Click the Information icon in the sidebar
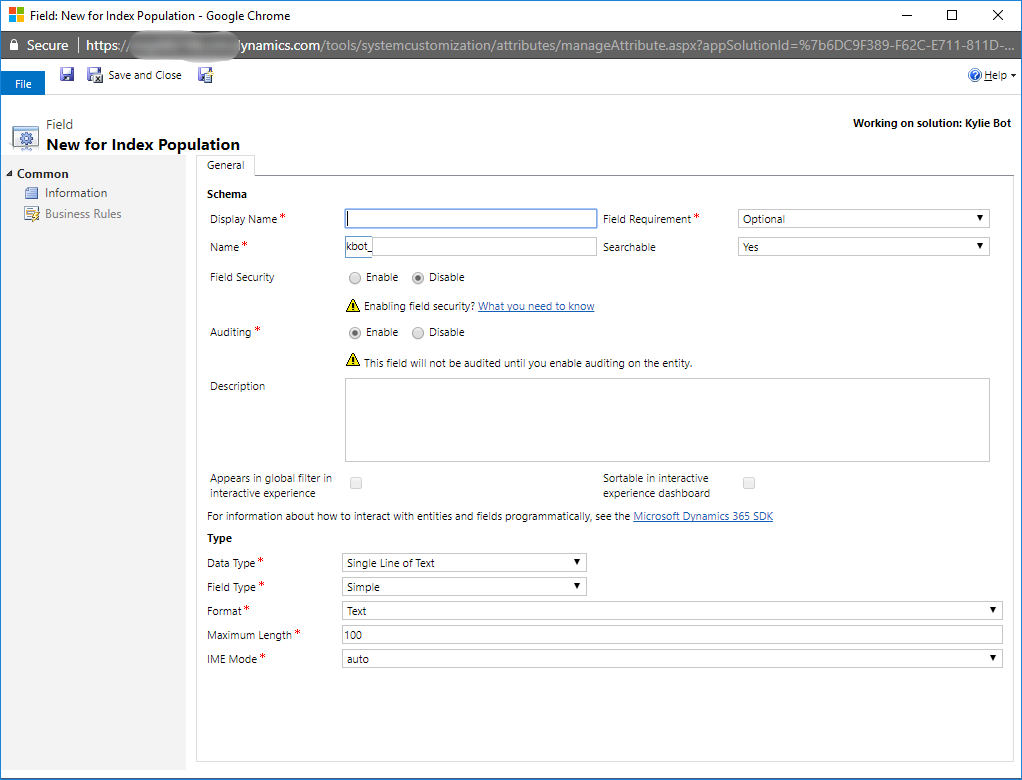This screenshot has width=1022, height=780. pyautogui.click(x=32, y=193)
